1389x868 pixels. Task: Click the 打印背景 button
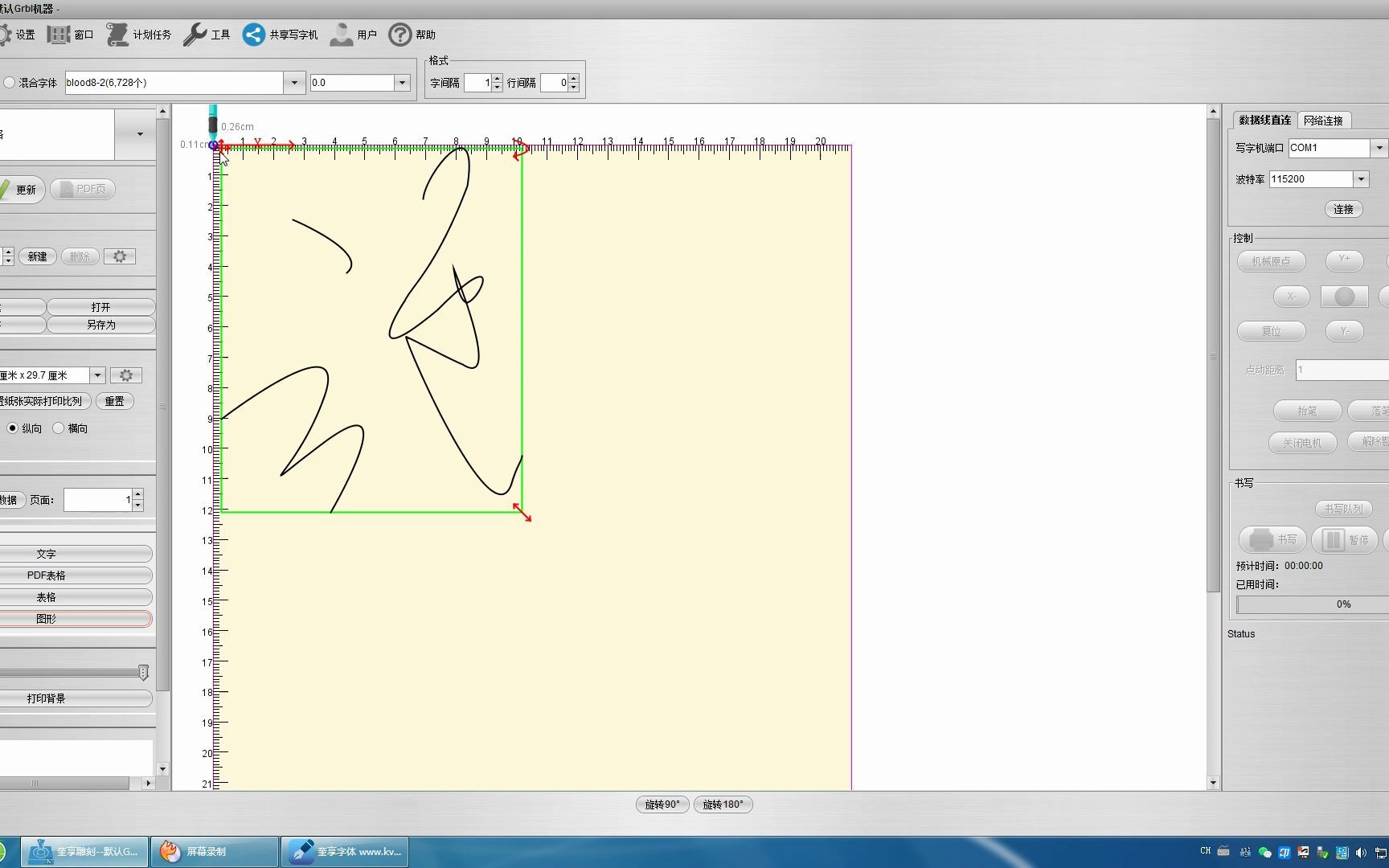[76, 698]
